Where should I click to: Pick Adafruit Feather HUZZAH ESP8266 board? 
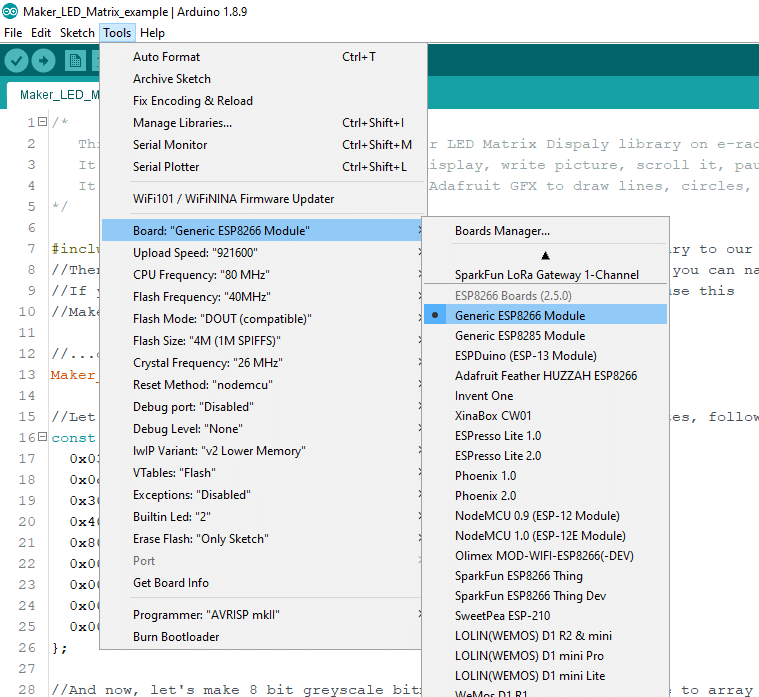pos(545,376)
